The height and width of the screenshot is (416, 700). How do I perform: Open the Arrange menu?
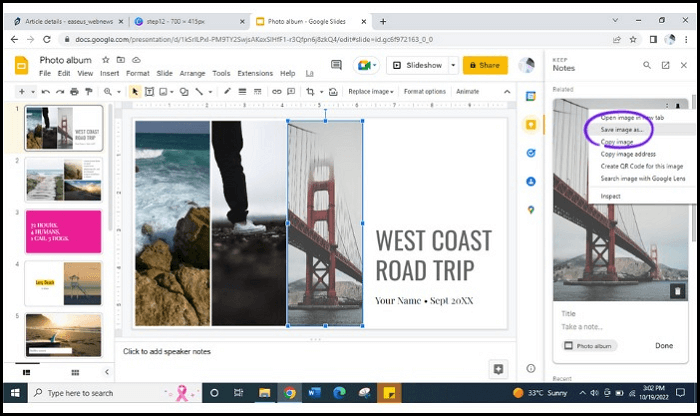(192, 73)
